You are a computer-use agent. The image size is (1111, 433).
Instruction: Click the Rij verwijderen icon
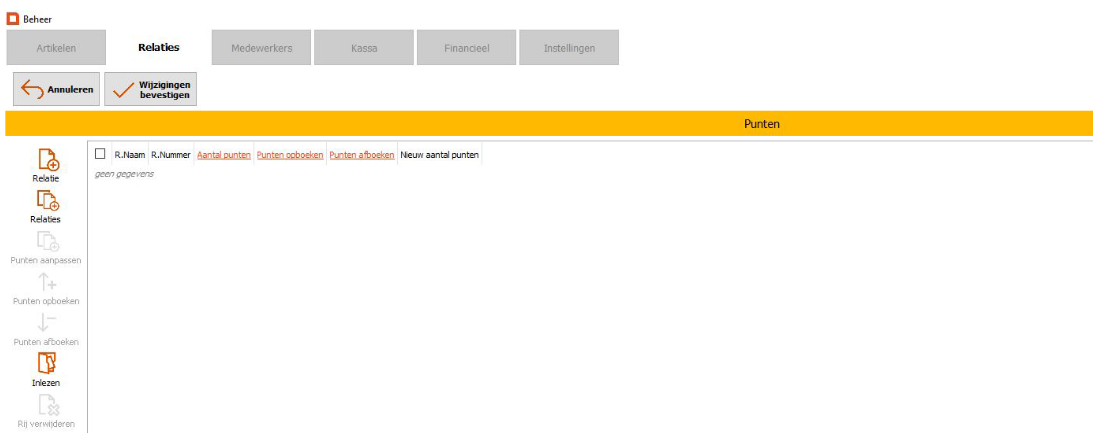[47, 405]
